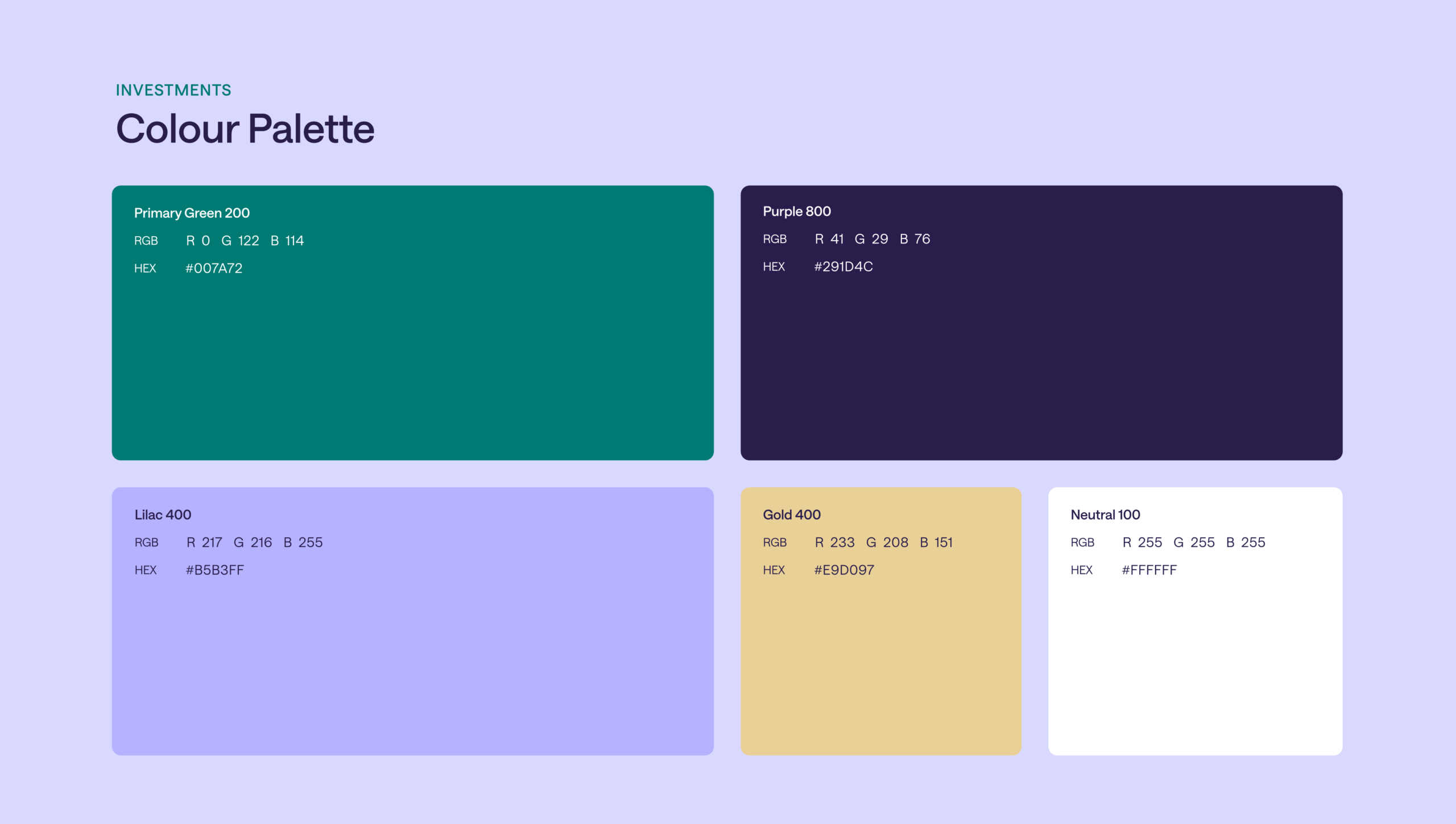Click the Neutral 100 name label
The image size is (1456, 824).
click(1105, 514)
